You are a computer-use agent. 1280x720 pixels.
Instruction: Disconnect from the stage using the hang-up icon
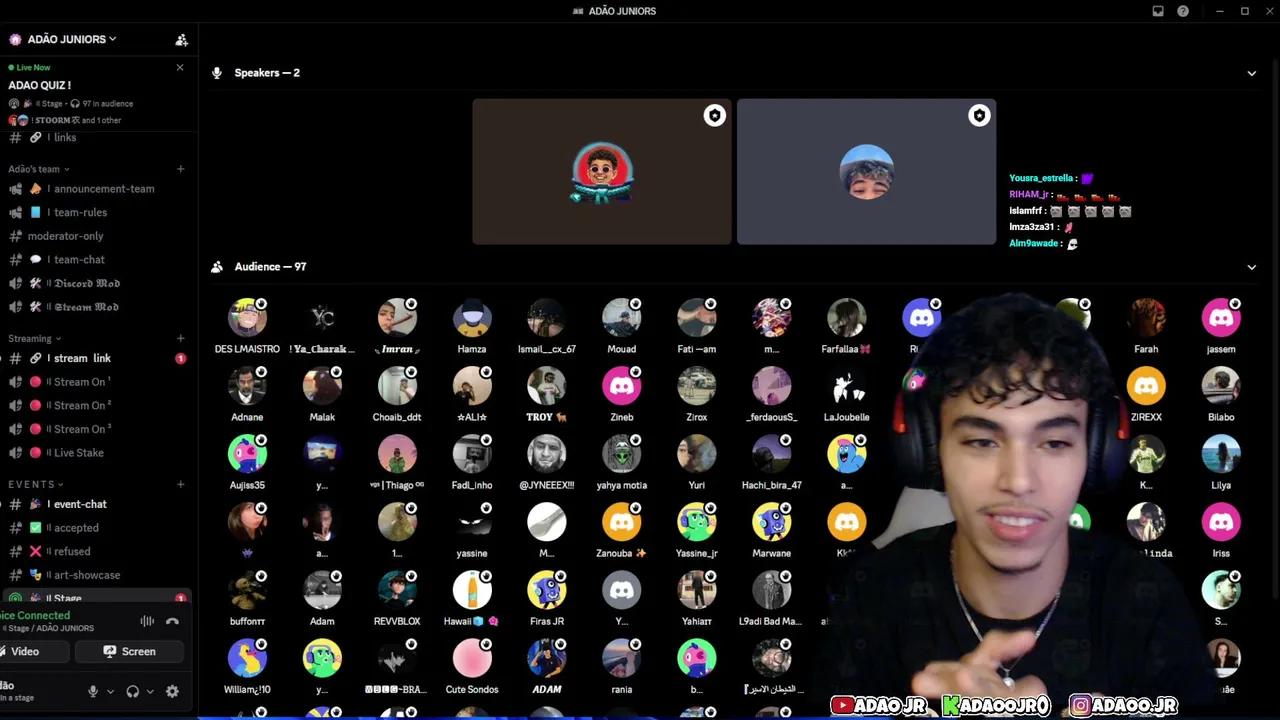pos(172,621)
